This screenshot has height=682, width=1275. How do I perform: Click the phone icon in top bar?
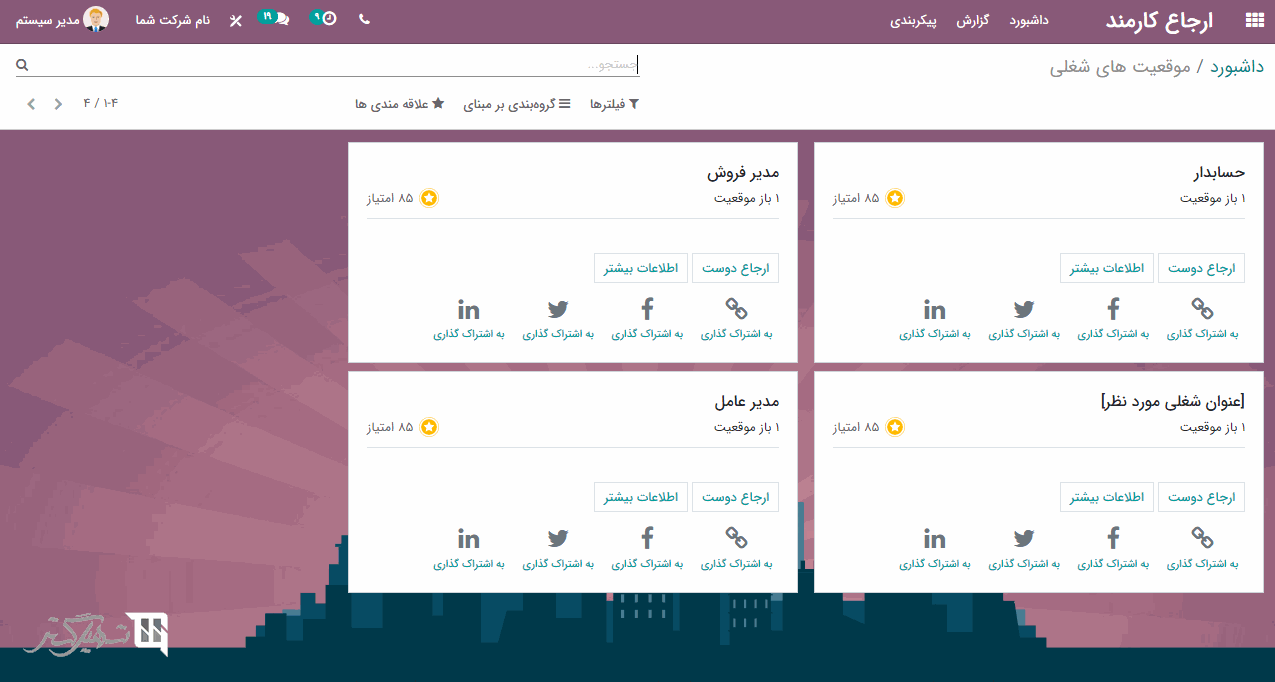pos(364,20)
